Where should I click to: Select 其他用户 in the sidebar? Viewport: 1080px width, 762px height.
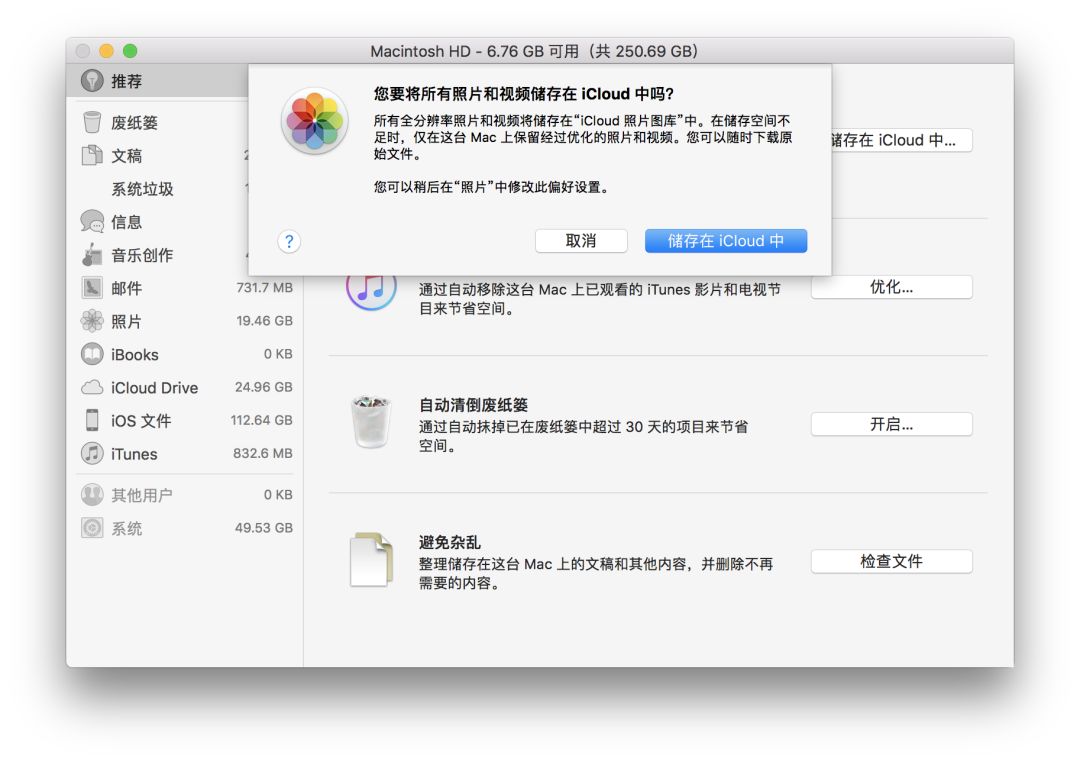click(142, 495)
